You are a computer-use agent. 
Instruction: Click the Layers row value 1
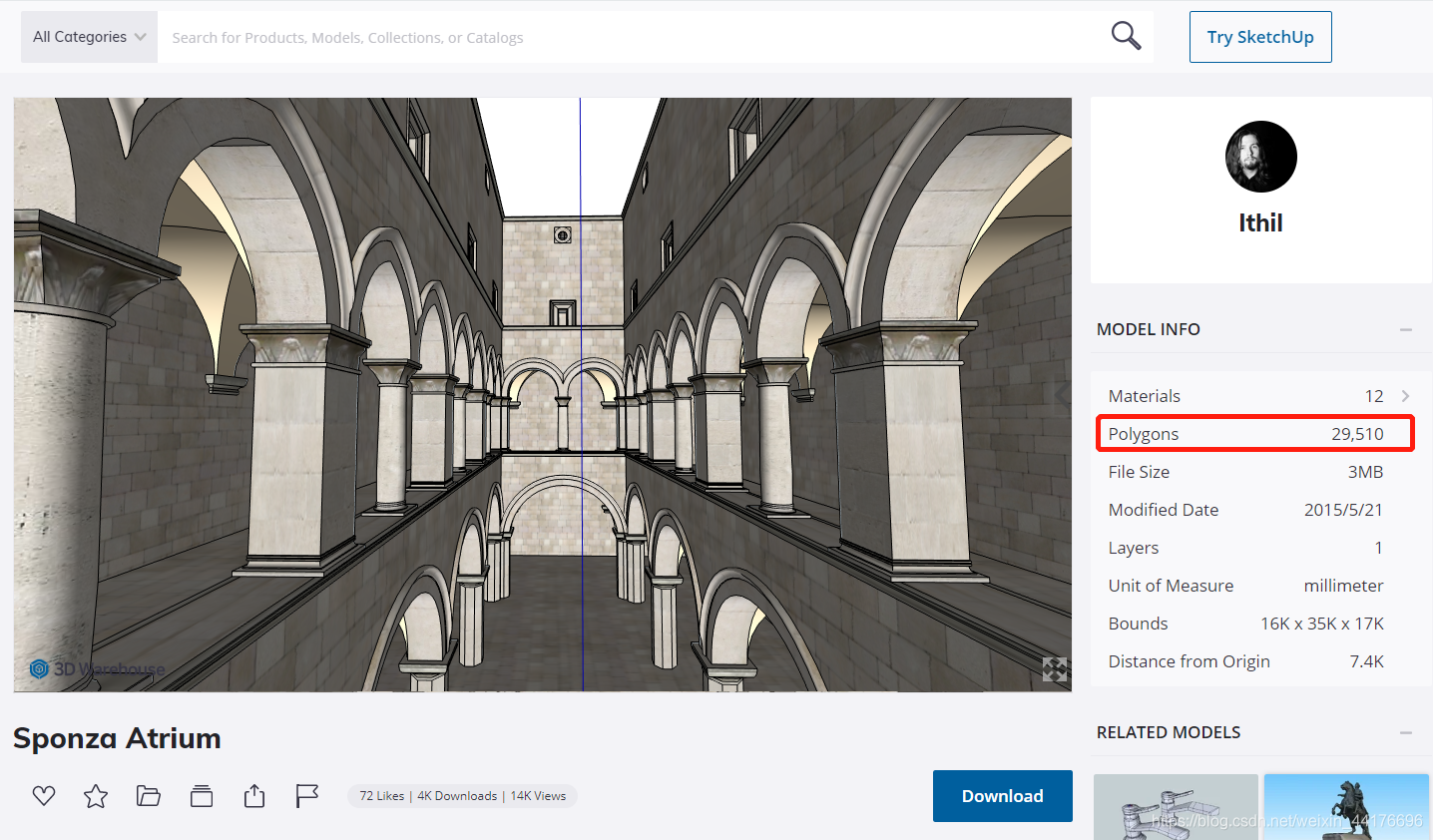click(1378, 548)
